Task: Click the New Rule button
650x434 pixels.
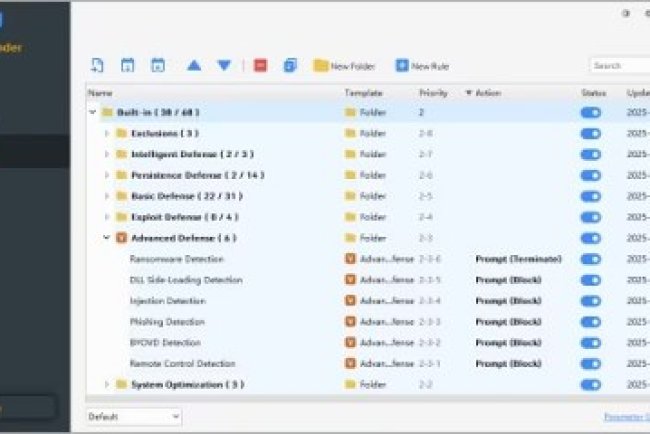Action: click(x=422, y=66)
